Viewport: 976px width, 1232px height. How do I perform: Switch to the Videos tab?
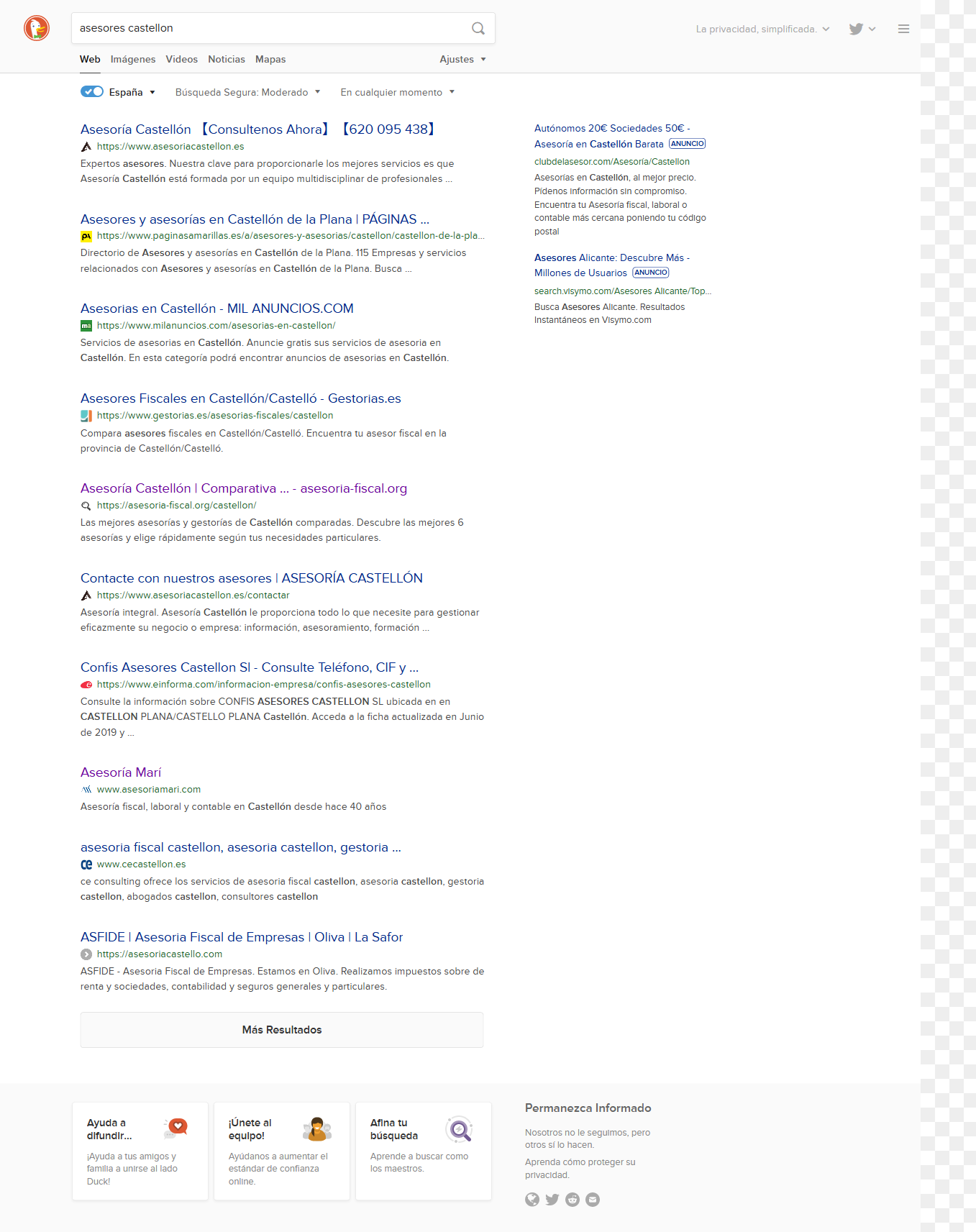(181, 59)
